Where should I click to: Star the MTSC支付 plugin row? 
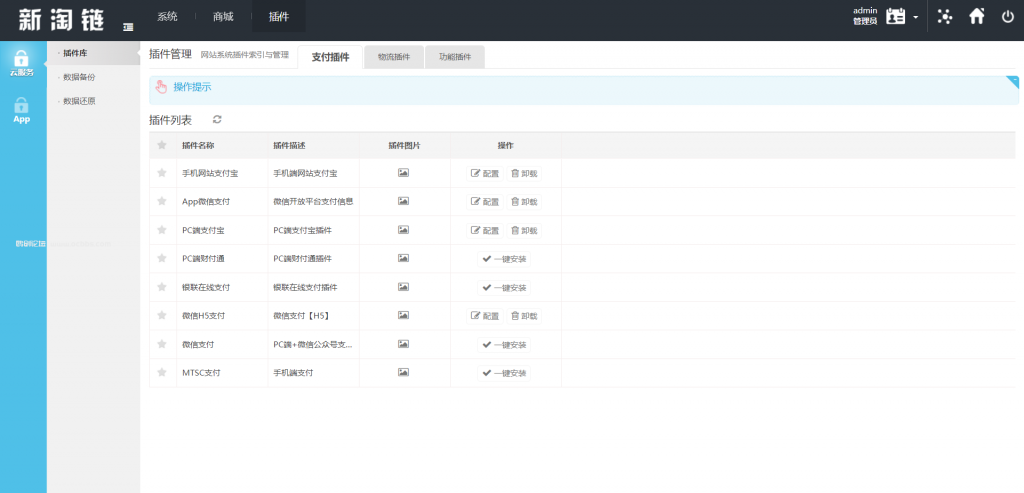click(x=162, y=372)
